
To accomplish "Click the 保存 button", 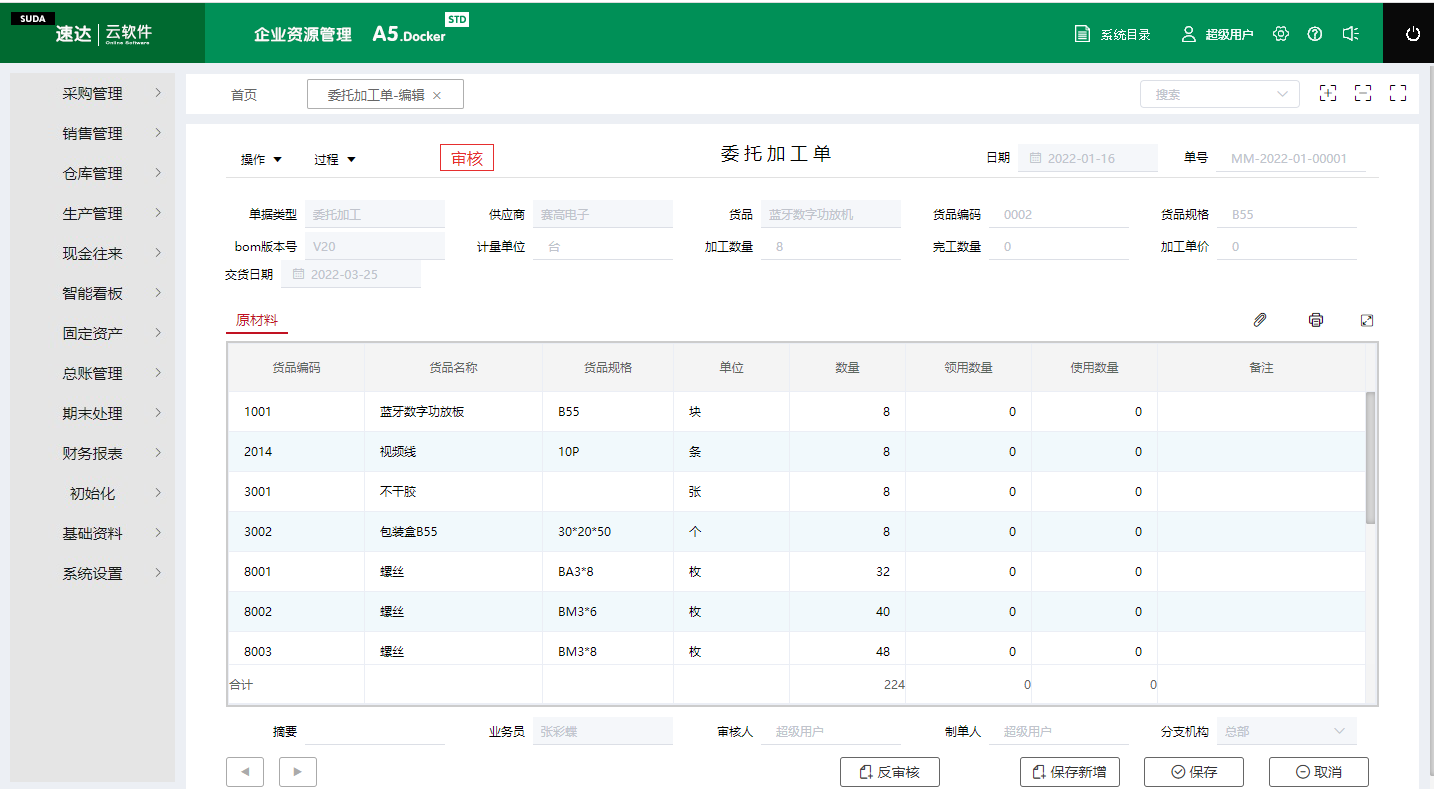I will (x=1194, y=772).
